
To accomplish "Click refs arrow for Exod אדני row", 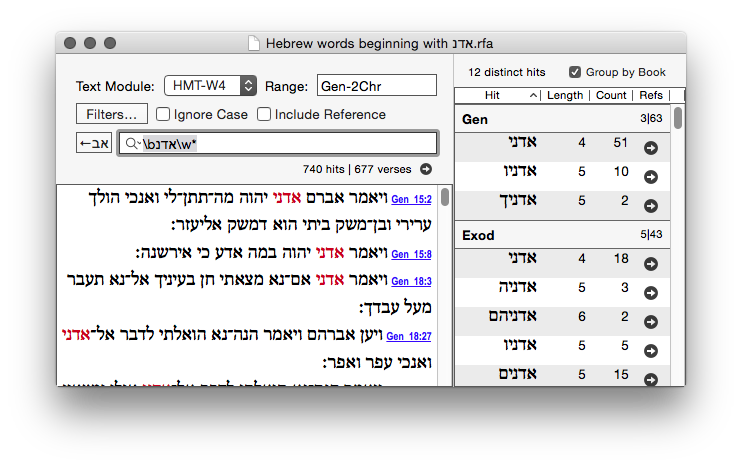I will 651,264.
